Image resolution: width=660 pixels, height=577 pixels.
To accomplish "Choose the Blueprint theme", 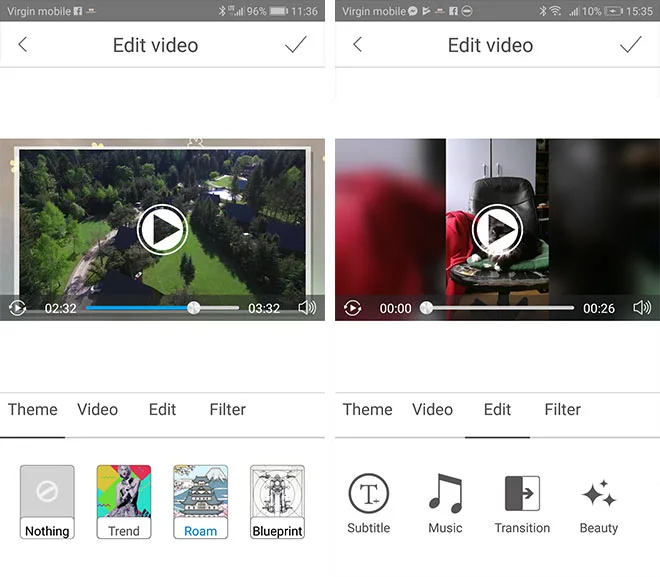I will tap(277, 502).
